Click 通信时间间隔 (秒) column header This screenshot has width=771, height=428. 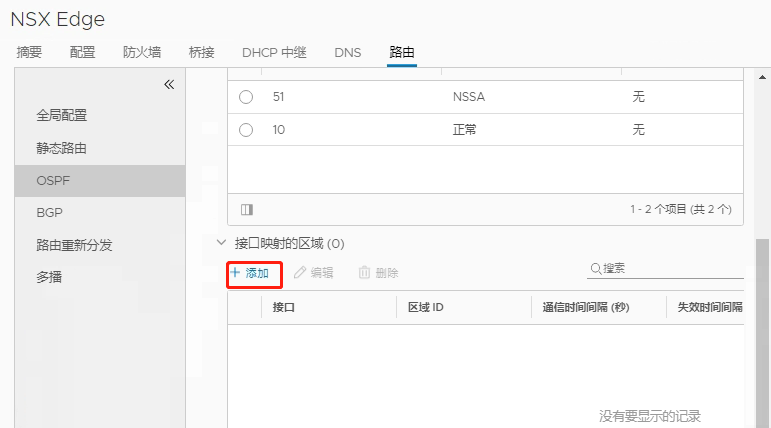pos(586,307)
